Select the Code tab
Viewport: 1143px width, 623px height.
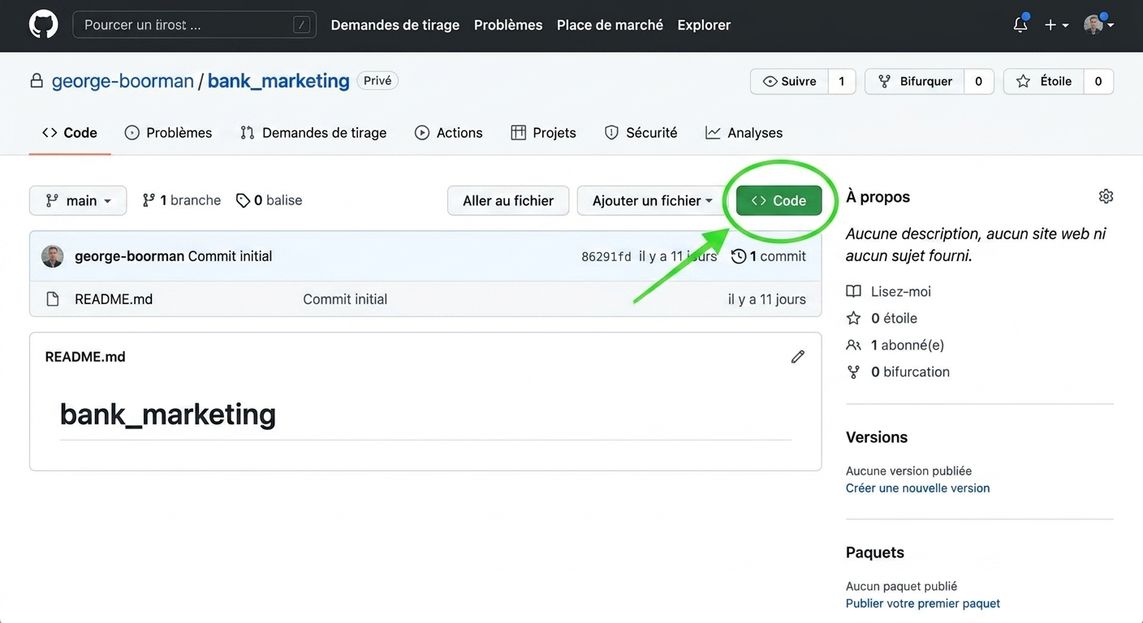tap(70, 133)
